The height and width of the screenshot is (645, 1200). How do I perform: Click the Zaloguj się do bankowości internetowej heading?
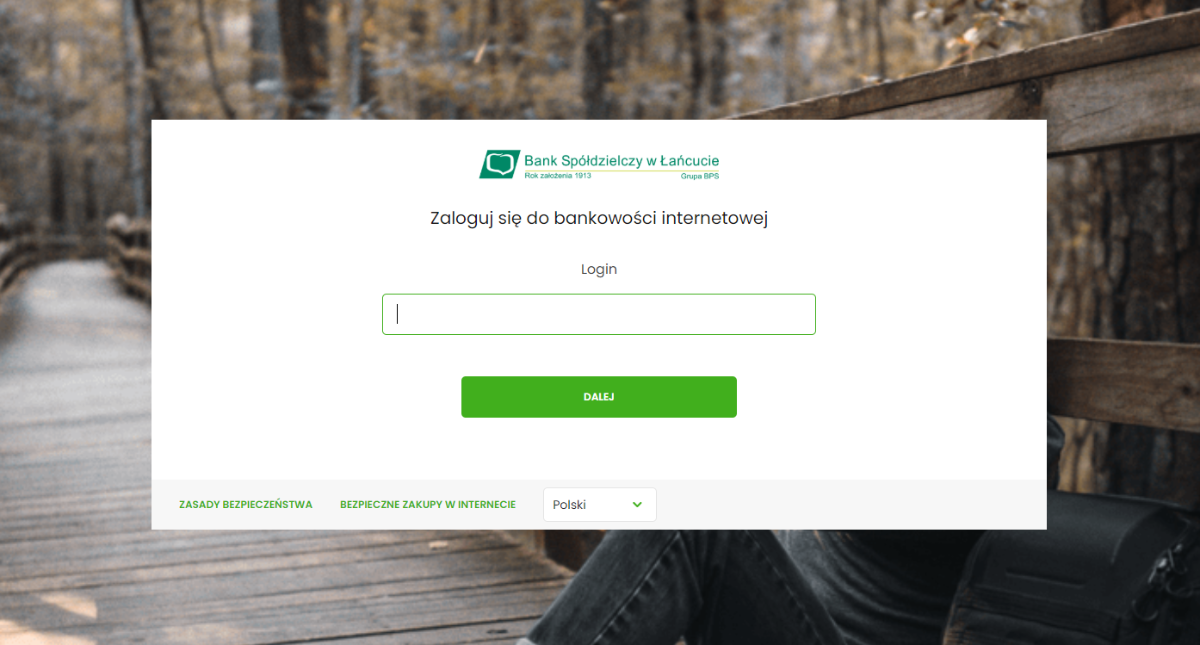[x=599, y=218]
